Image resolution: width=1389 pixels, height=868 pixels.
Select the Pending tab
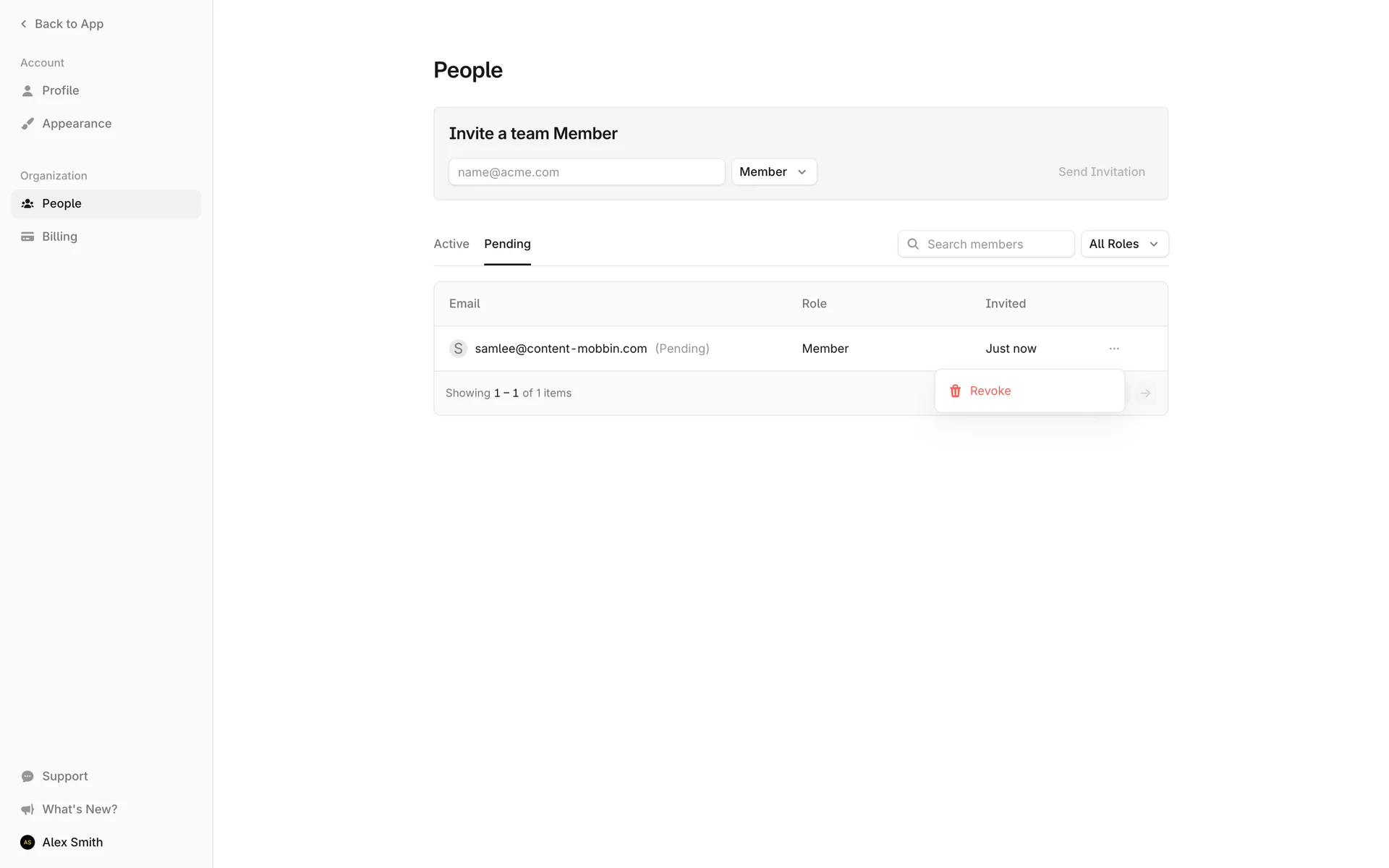click(507, 244)
